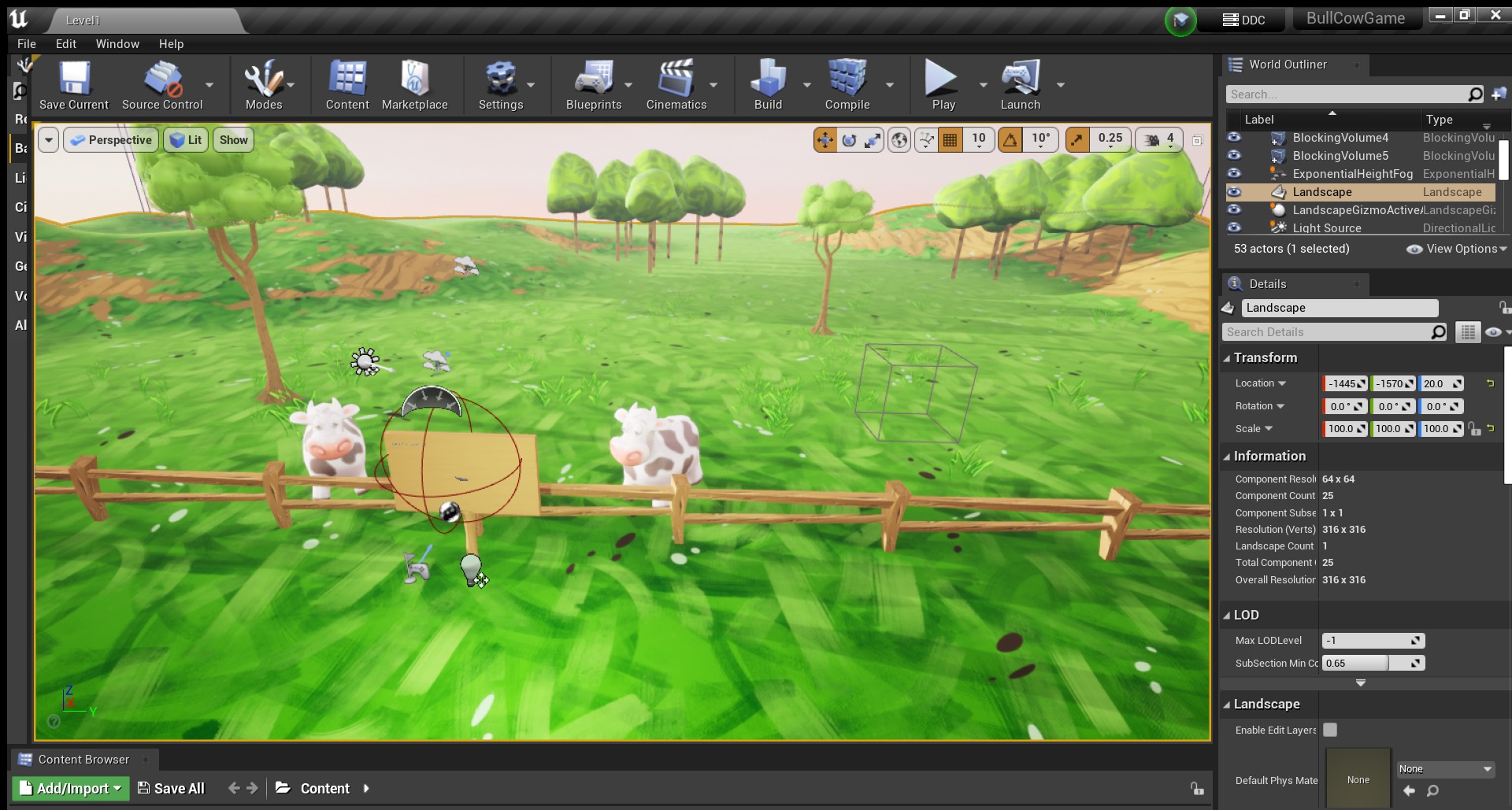Switch to the Content Browser tab
The height and width of the screenshot is (810, 1512).
[83, 759]
